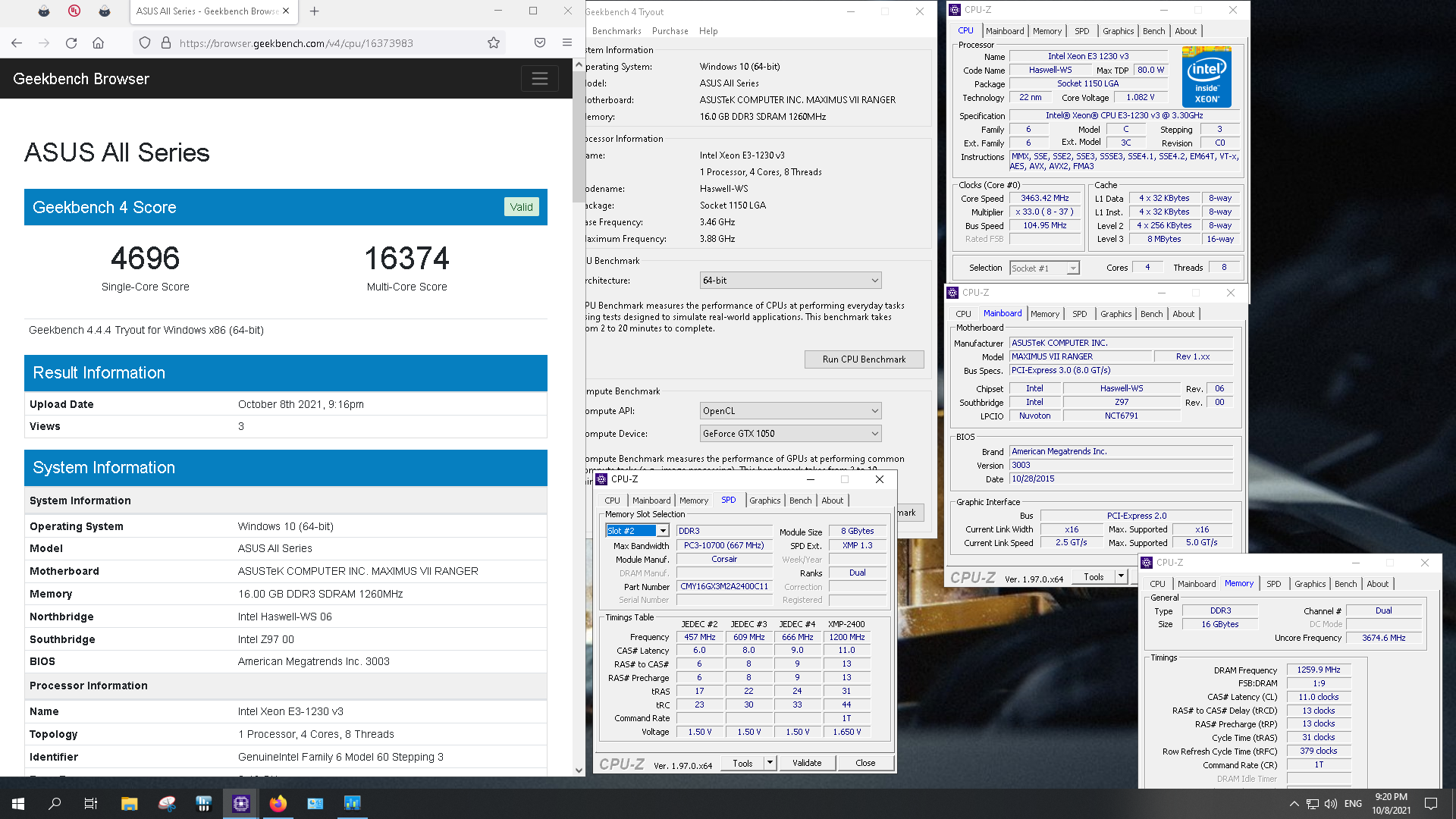The height and width of the screenshot is (819, 1456).
Task: Run CPU Benchmark in Geekbench
Action: pos(864,359)
